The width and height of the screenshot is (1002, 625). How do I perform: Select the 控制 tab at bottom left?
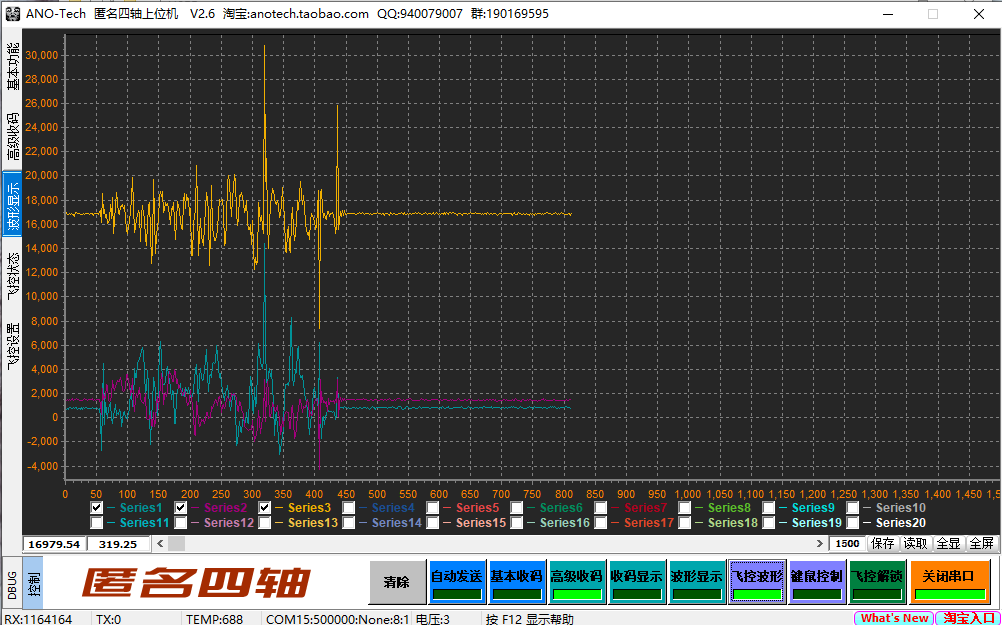click(33, 583)
